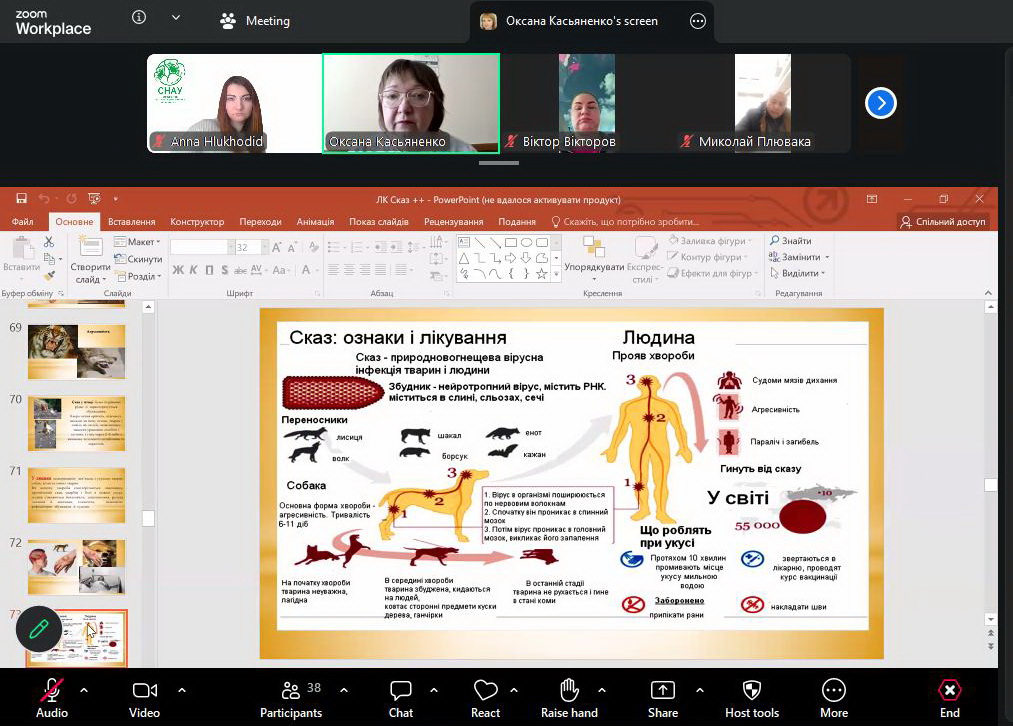Open the Share screen option

pyautogui.click(x=662, y=691)
